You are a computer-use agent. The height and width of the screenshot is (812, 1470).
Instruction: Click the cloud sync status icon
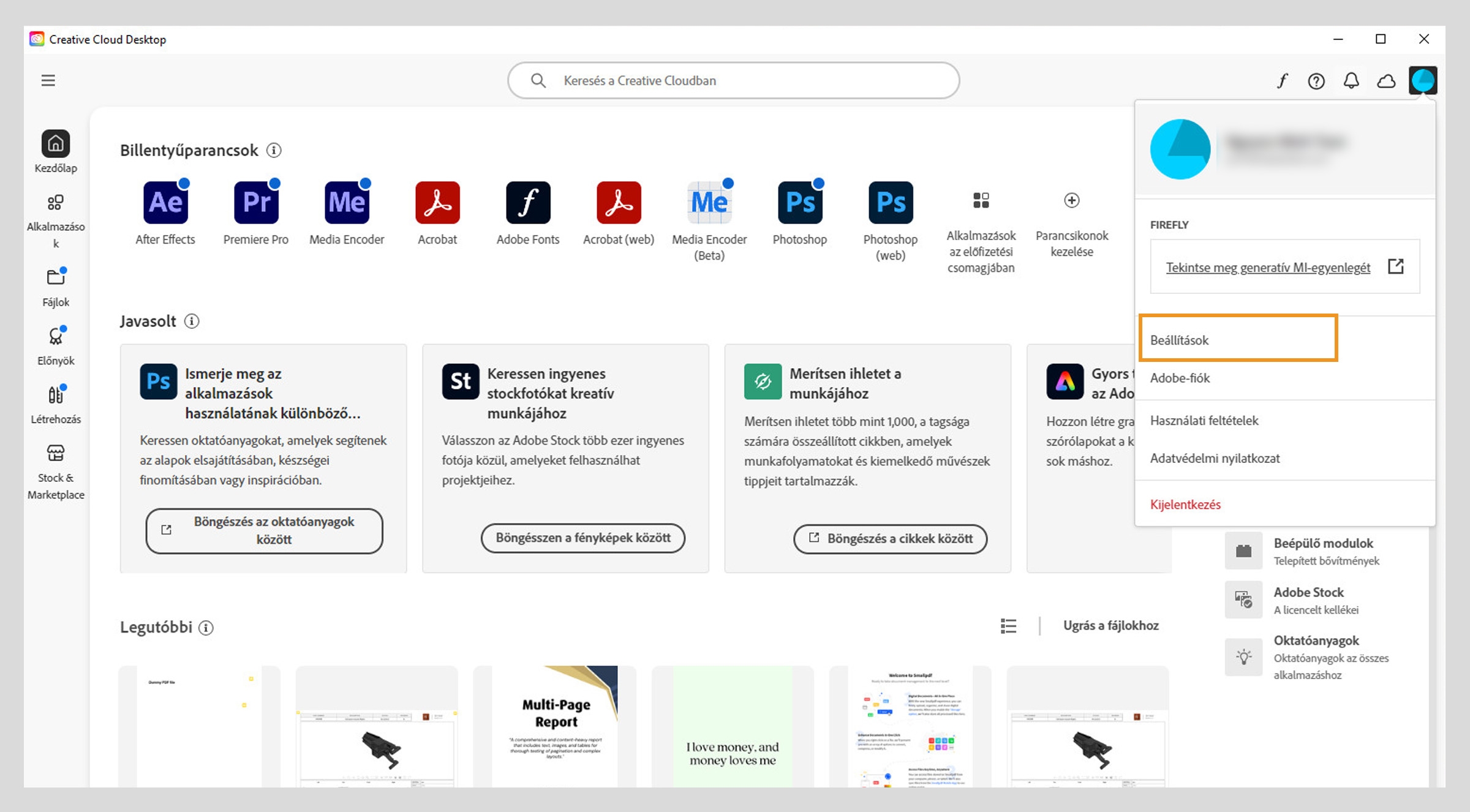click(x=1386, y=81)
